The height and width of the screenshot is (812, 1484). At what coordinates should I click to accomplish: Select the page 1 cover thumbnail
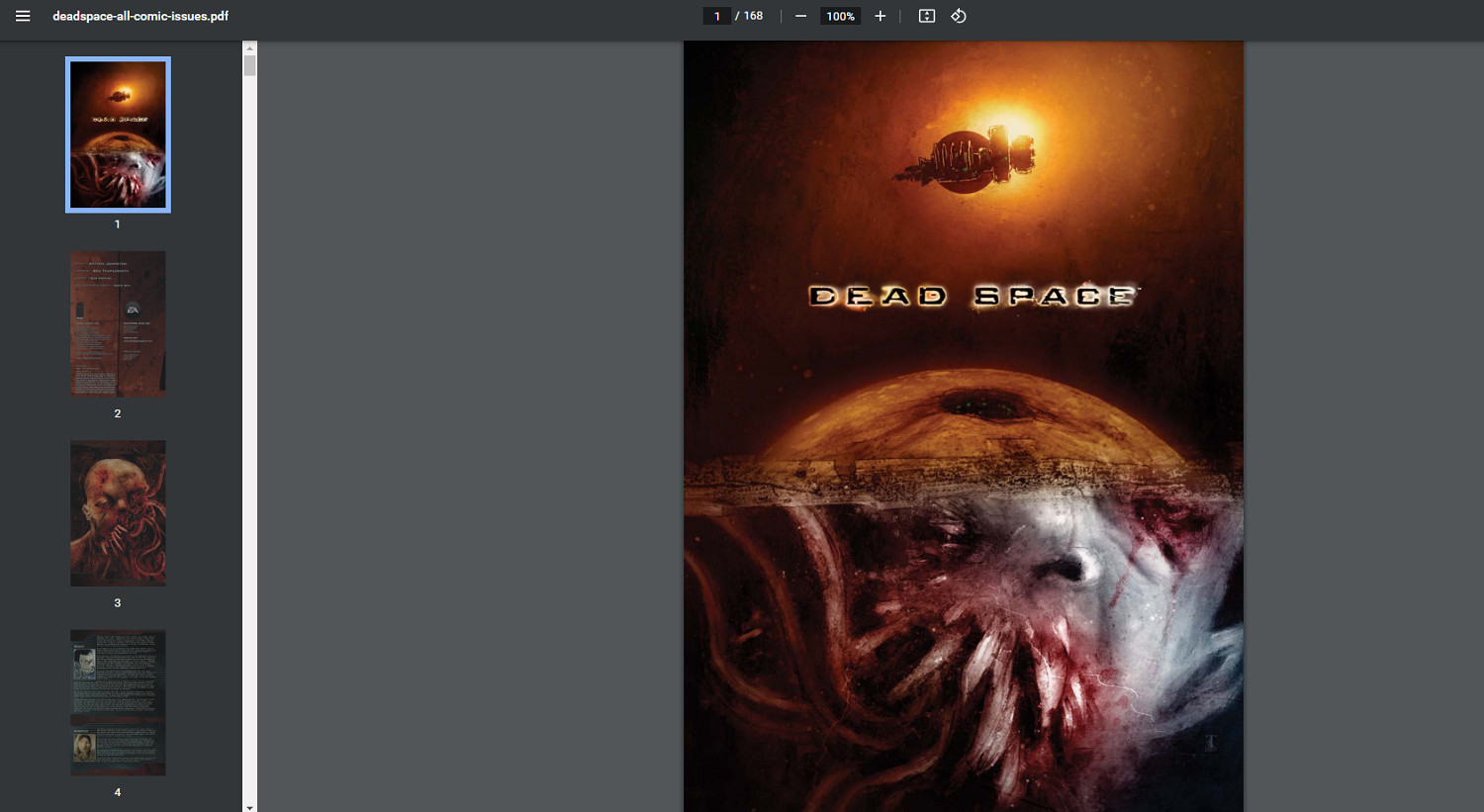(118, 135)
